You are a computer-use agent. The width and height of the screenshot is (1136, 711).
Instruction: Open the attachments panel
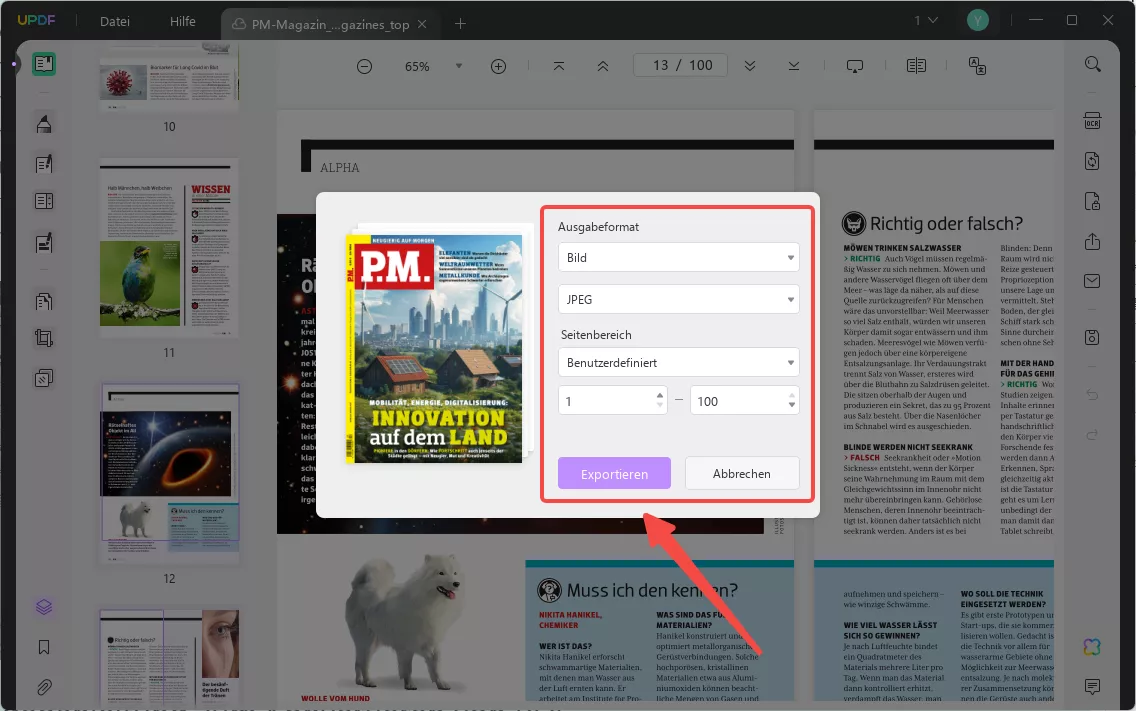coord(44,687)
